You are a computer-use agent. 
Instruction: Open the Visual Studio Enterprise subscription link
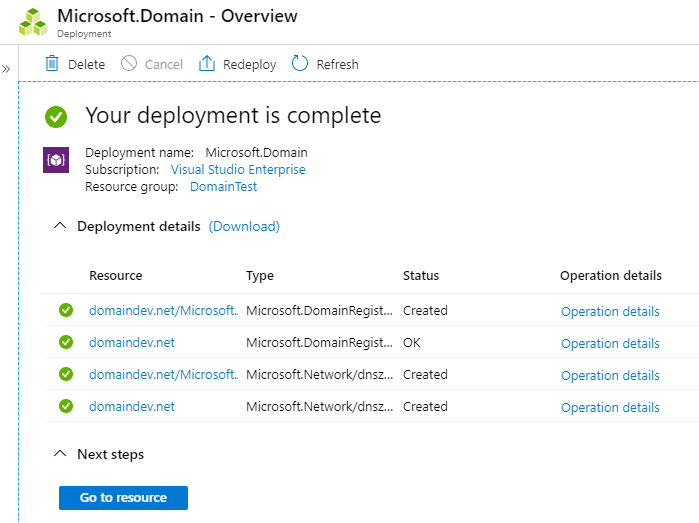(238, 170)
